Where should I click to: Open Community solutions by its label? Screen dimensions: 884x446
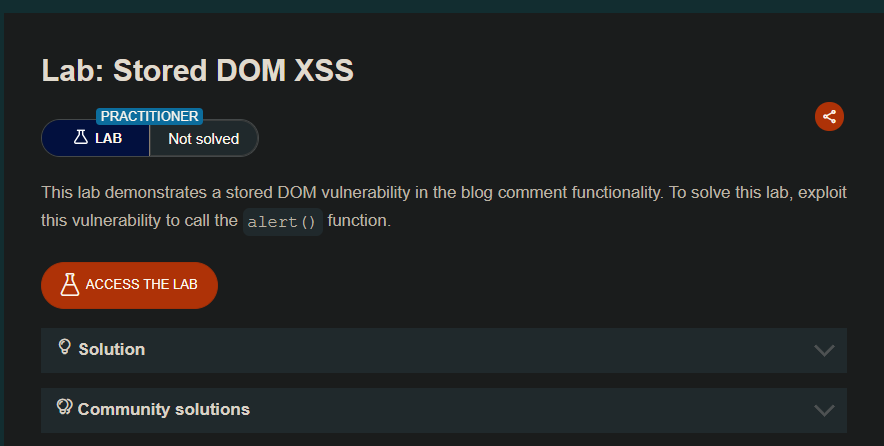coord(163,409)
